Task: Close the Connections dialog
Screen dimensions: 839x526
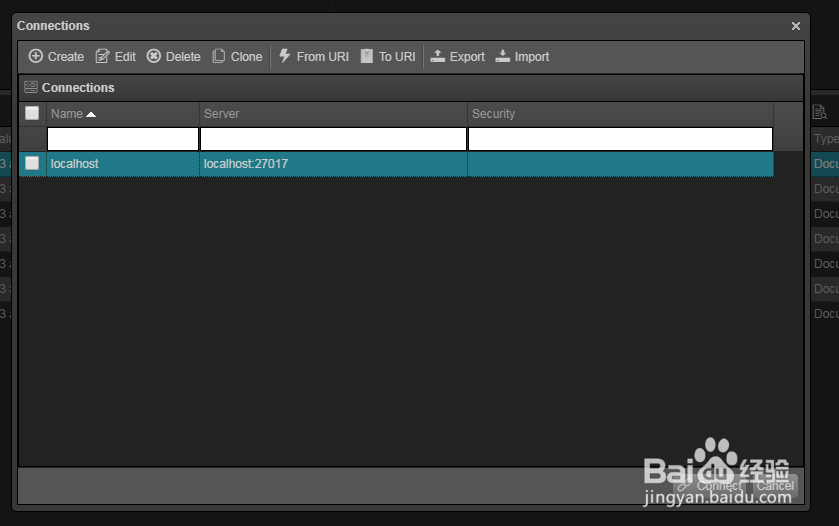Action: coord(796,26)
